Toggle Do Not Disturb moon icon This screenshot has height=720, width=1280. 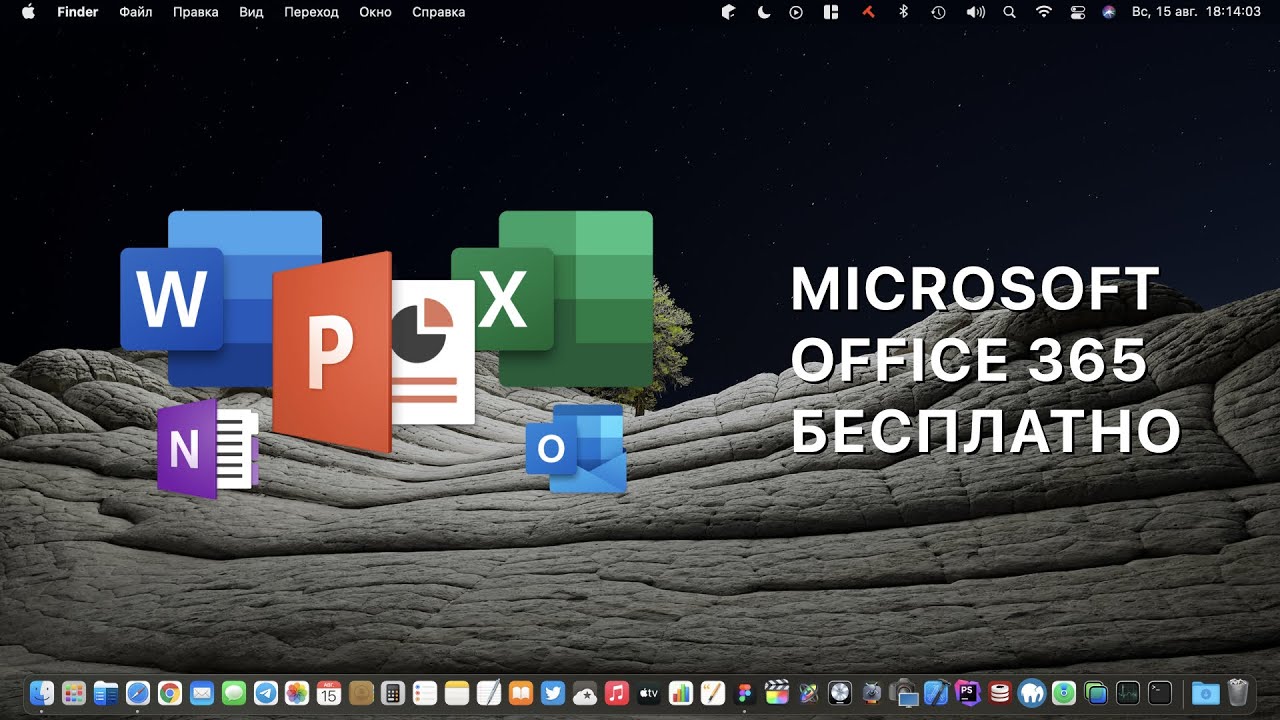[x=763, y=12]
